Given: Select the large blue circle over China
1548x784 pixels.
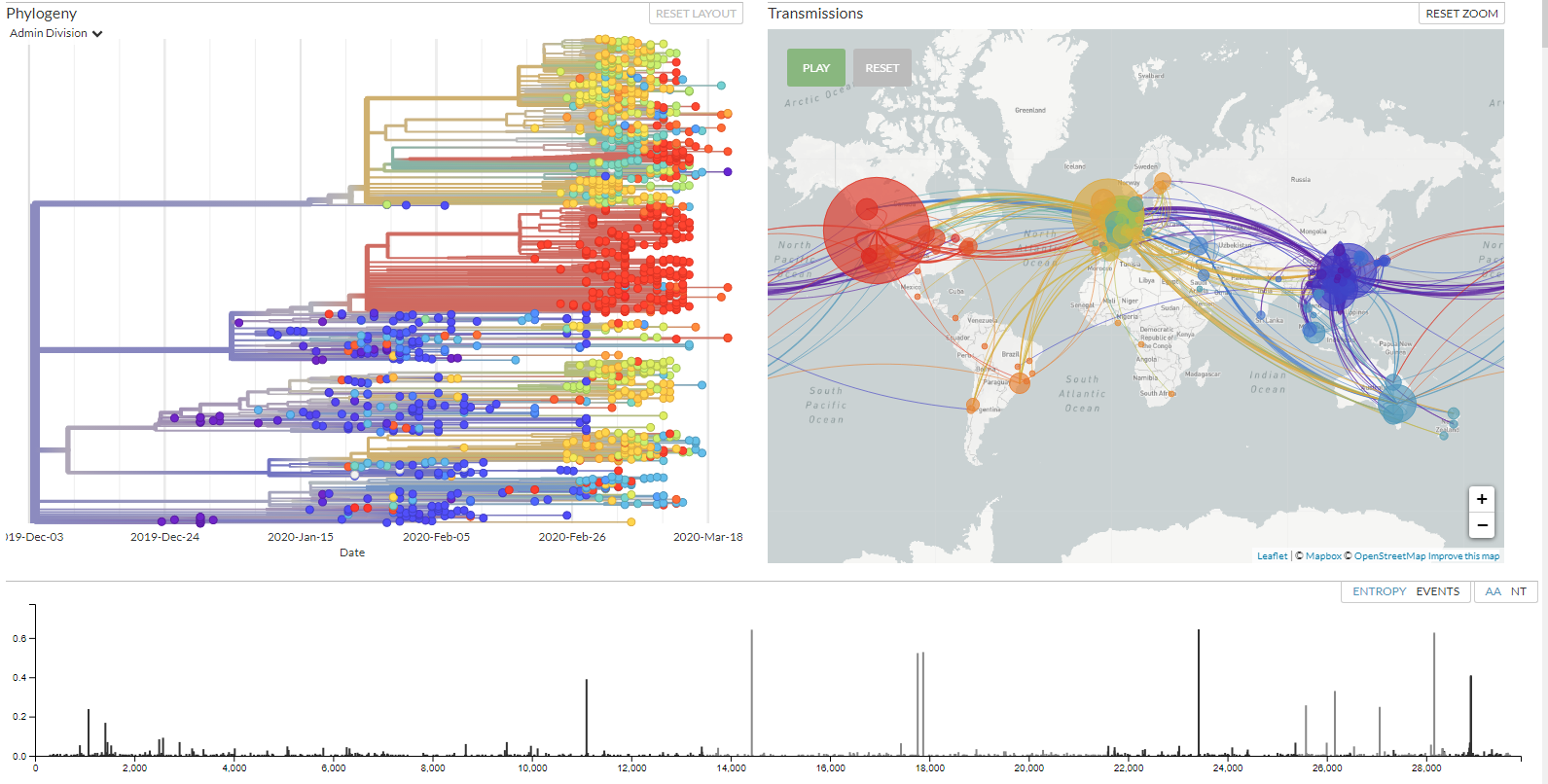Looking at the screenshot, I should click(1344, 275).
